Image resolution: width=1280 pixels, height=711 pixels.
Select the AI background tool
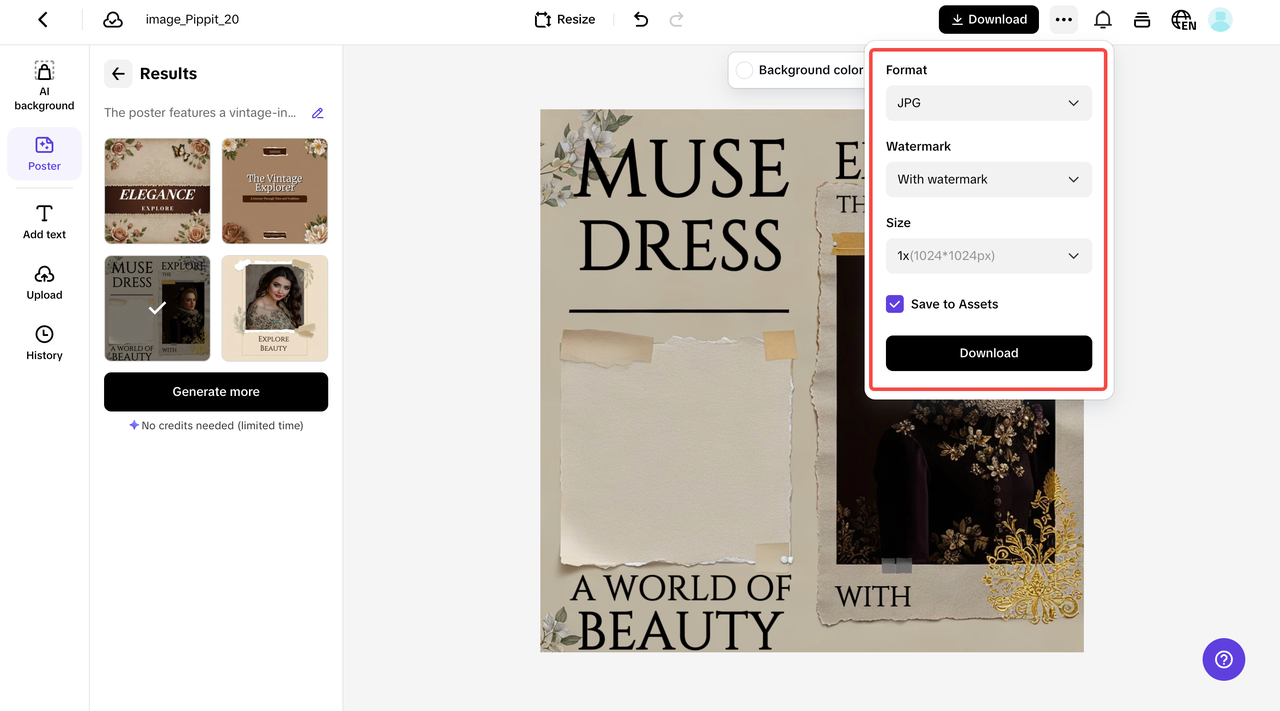(44, 84)
